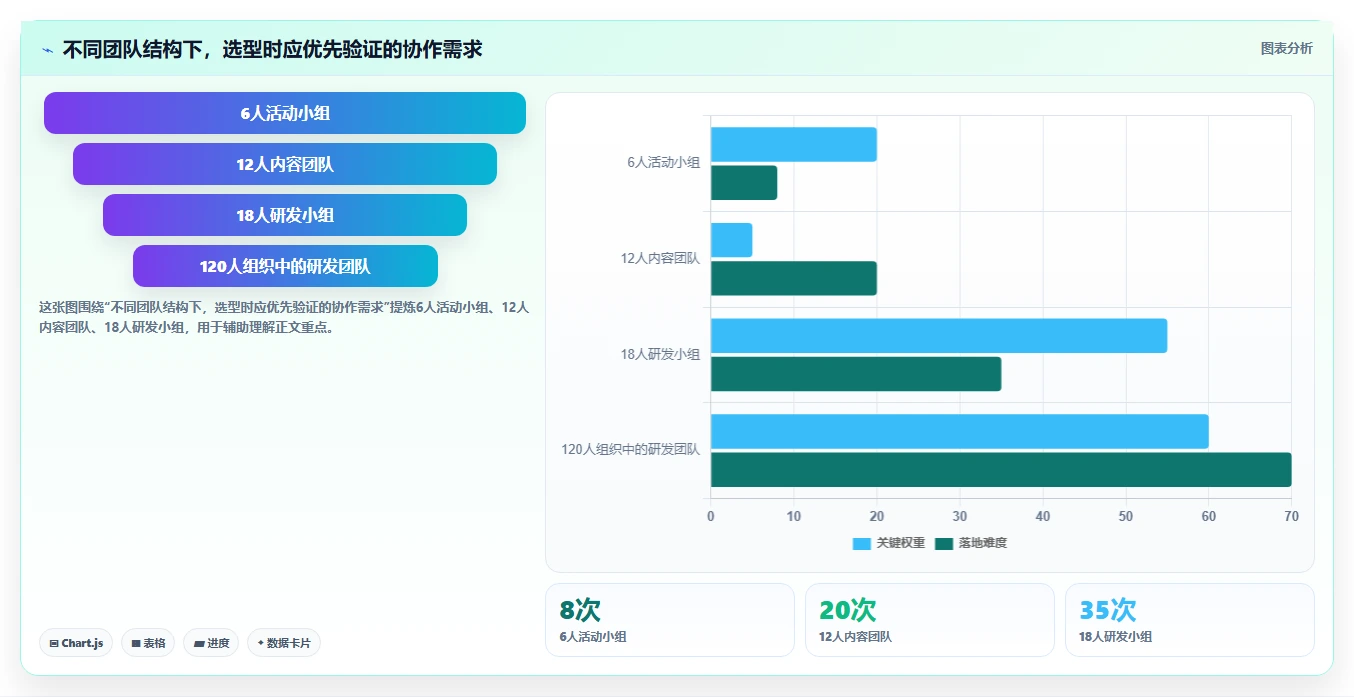Image resolution: width=1354 pixels, height=697 pixels.
Task: Click the x-axis tick value 30
Action: point(960,516)
